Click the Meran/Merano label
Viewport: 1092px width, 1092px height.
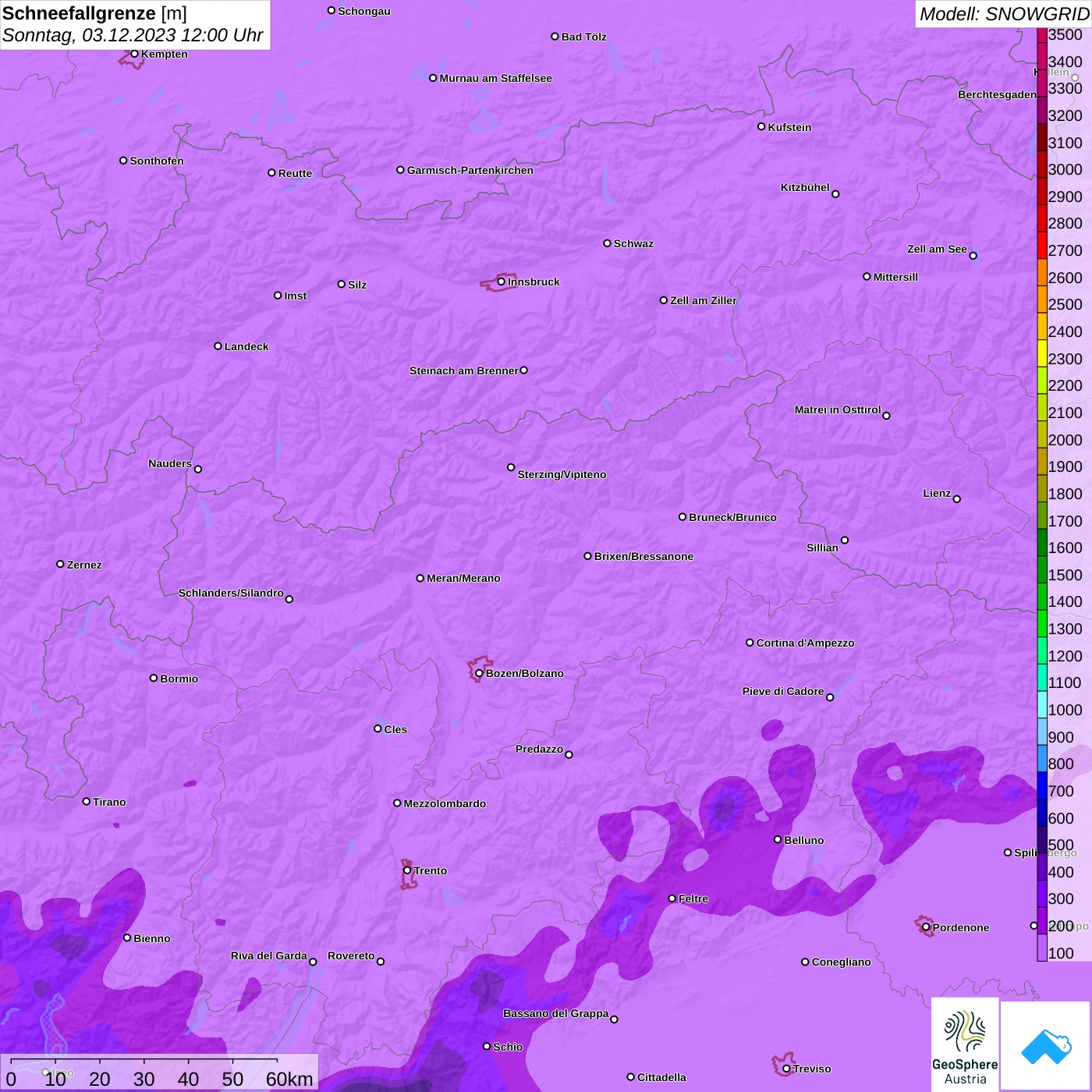point(463,578)
